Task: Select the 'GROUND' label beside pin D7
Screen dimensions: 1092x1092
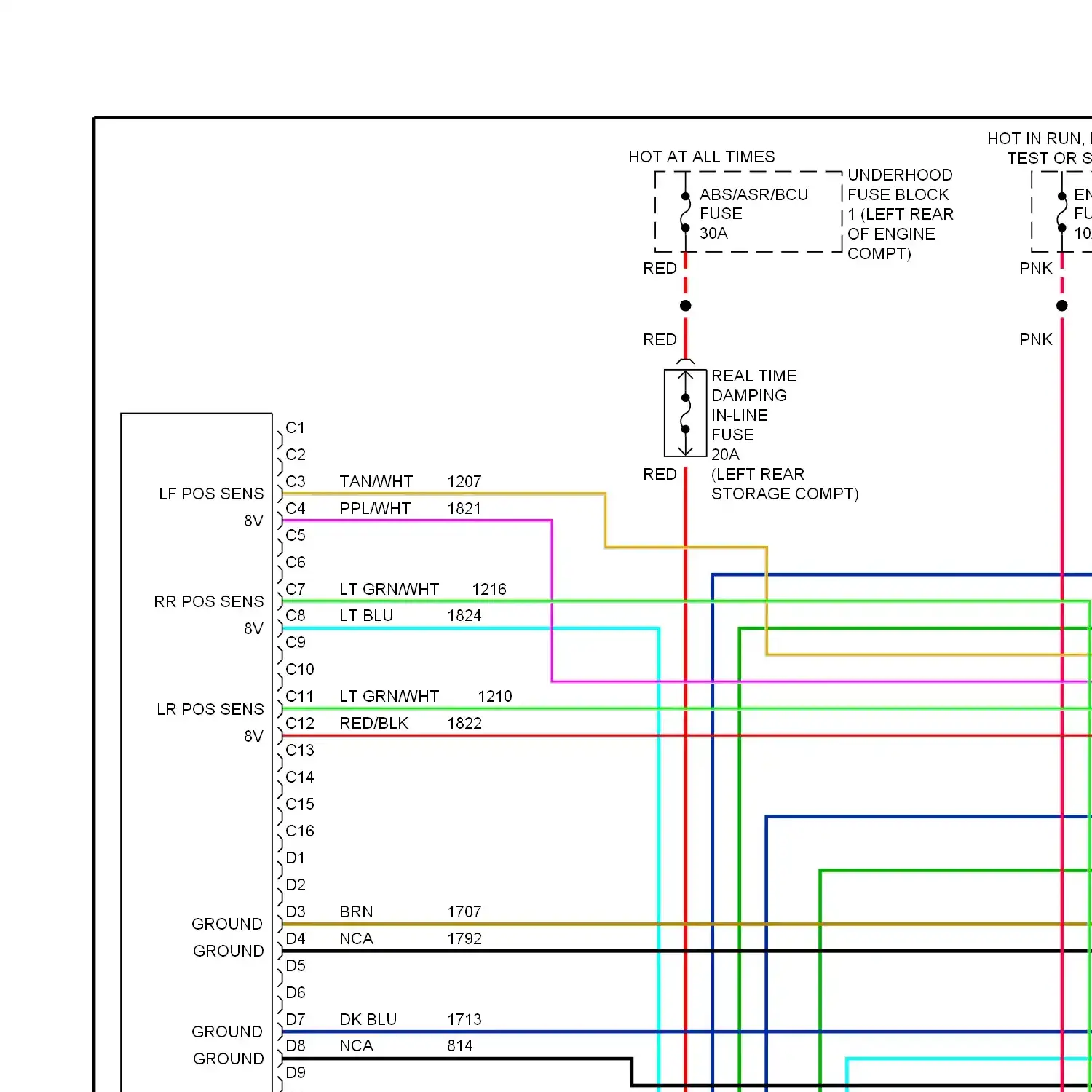Action: click(227, 1032)
